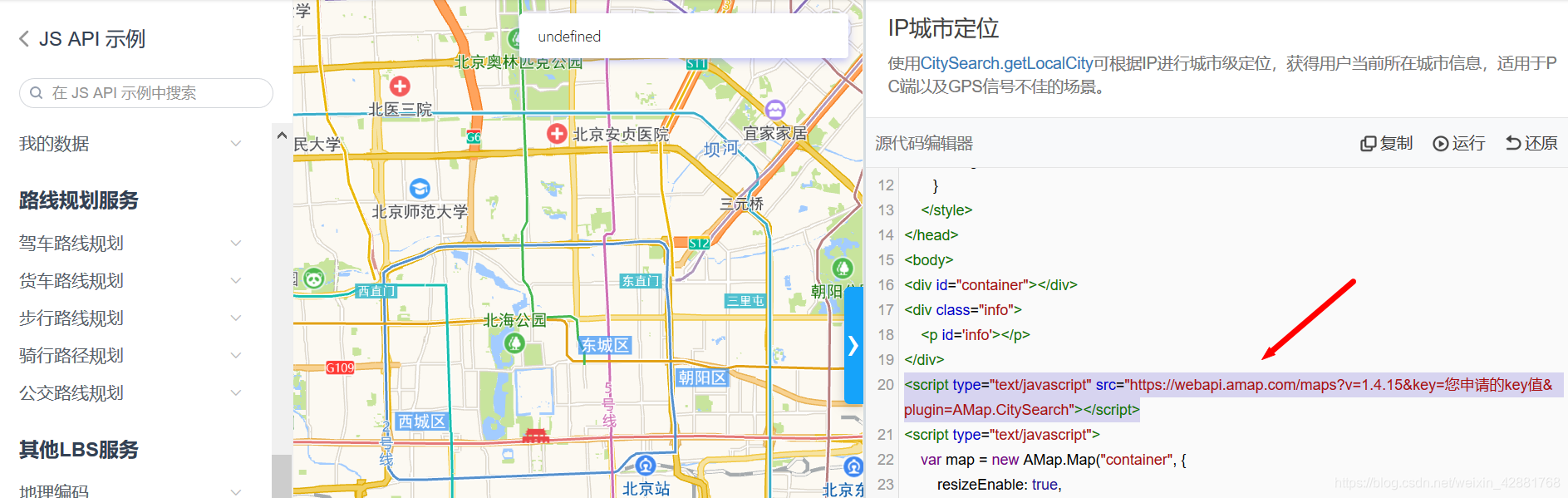The width and height of the screenshot is (1568, 498).
Task: Open 驾车路线规划 in the sidebar
Action: [x=71, y=244]
